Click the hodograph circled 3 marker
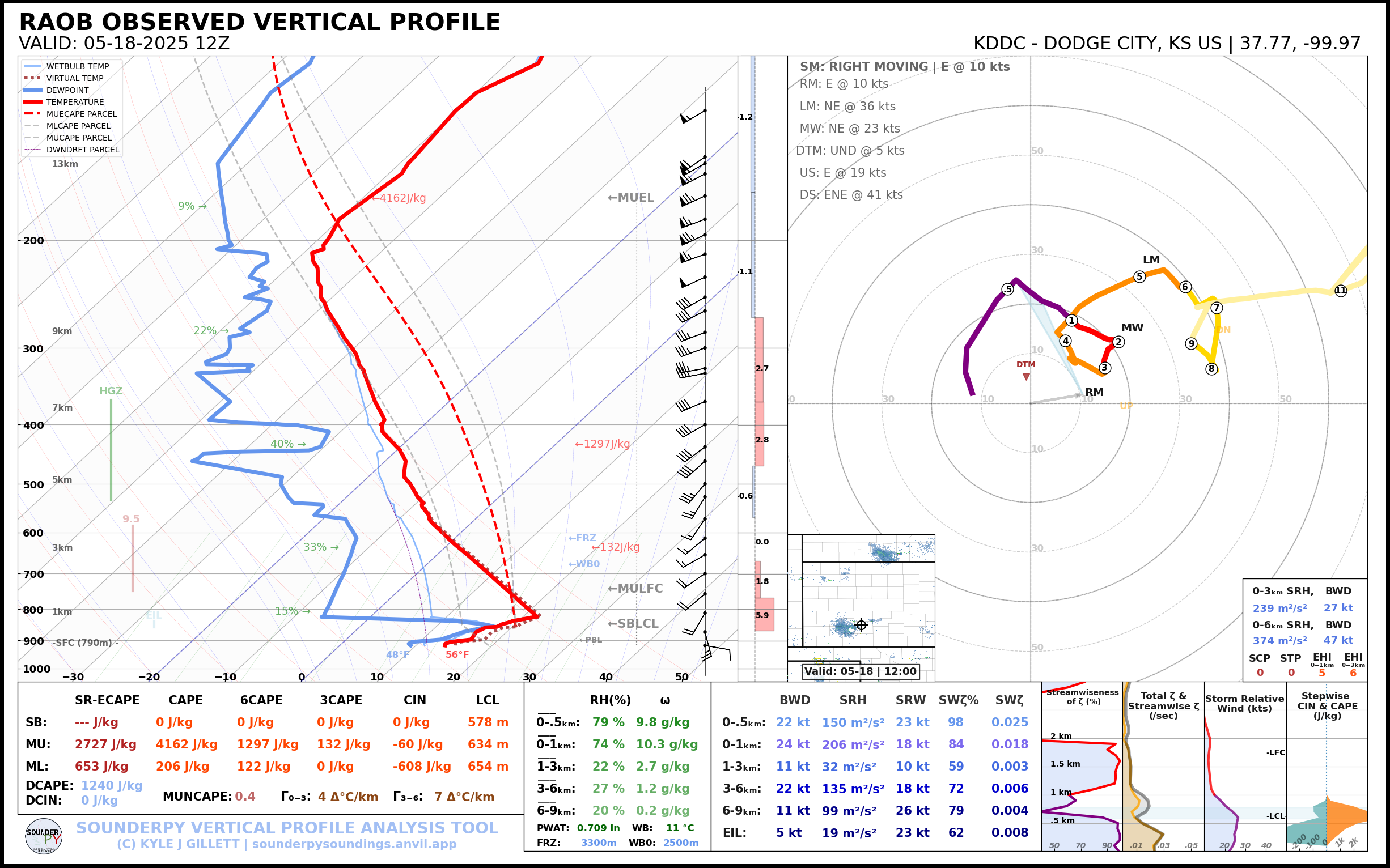The width and height of the screenshot is (1390, 868). 1104,368
